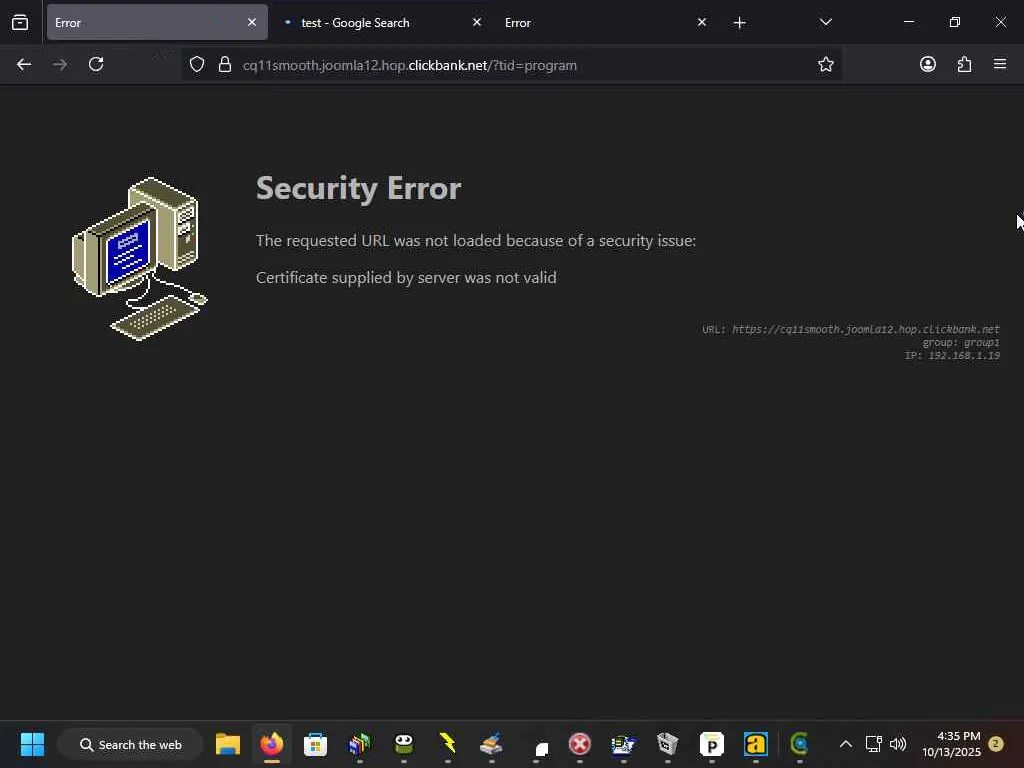This screenshot has height=768, width=1024.
Task: Switch to the last Error tab
Action: point(605,22)
